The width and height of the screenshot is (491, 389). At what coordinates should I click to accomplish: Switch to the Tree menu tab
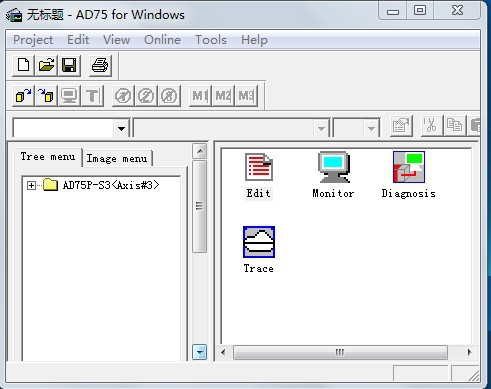pos(48,157)
